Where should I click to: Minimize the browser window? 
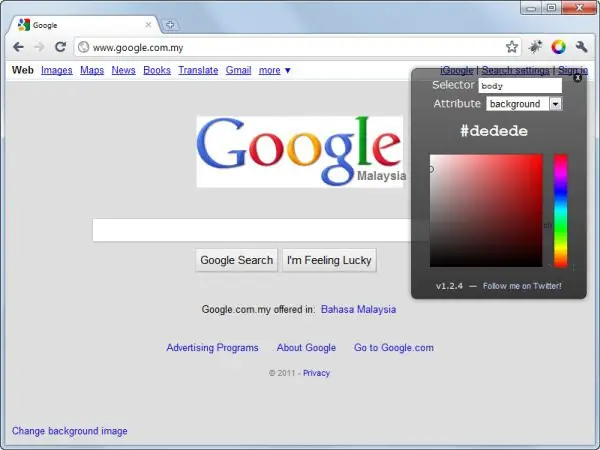pos(531,8)
